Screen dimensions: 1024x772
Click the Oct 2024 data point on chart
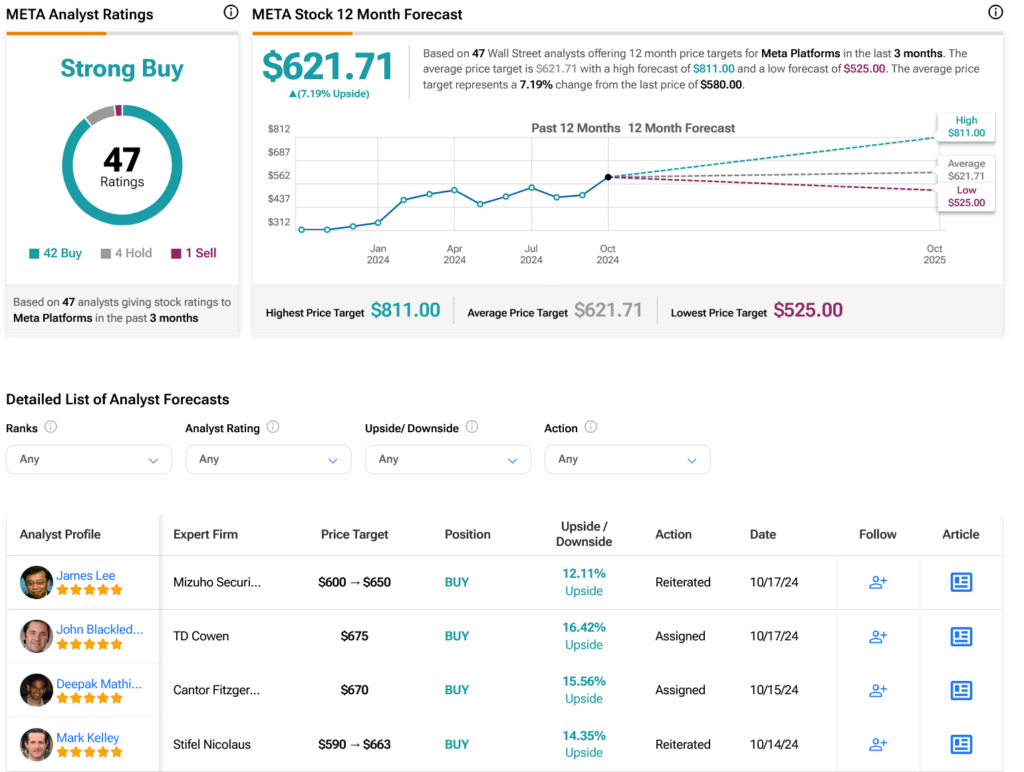[x=608, y=177]
